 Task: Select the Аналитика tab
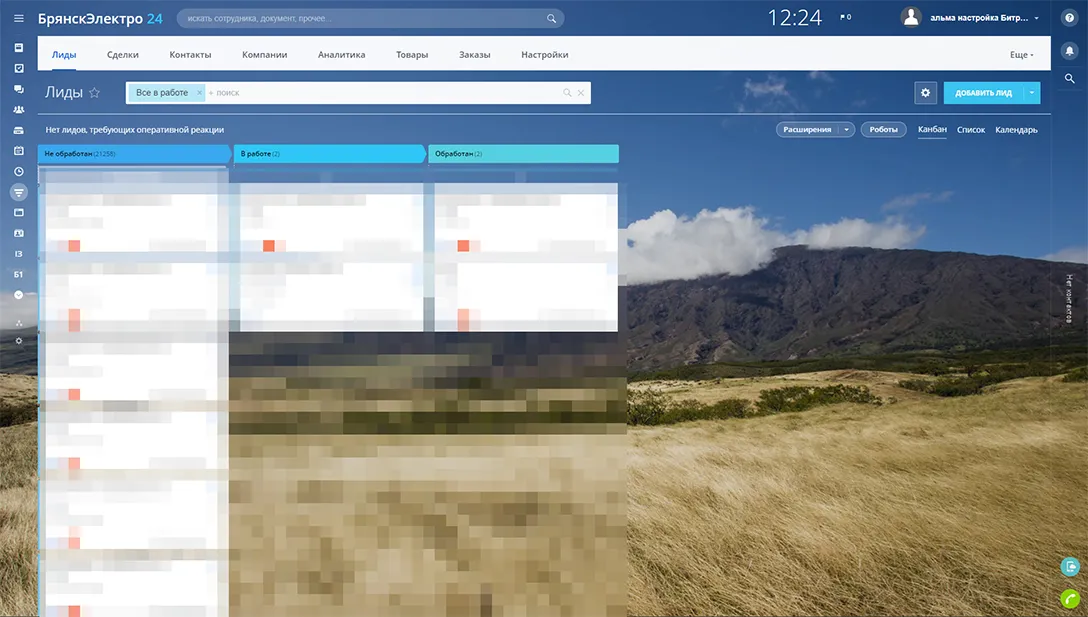coord(341,55)
